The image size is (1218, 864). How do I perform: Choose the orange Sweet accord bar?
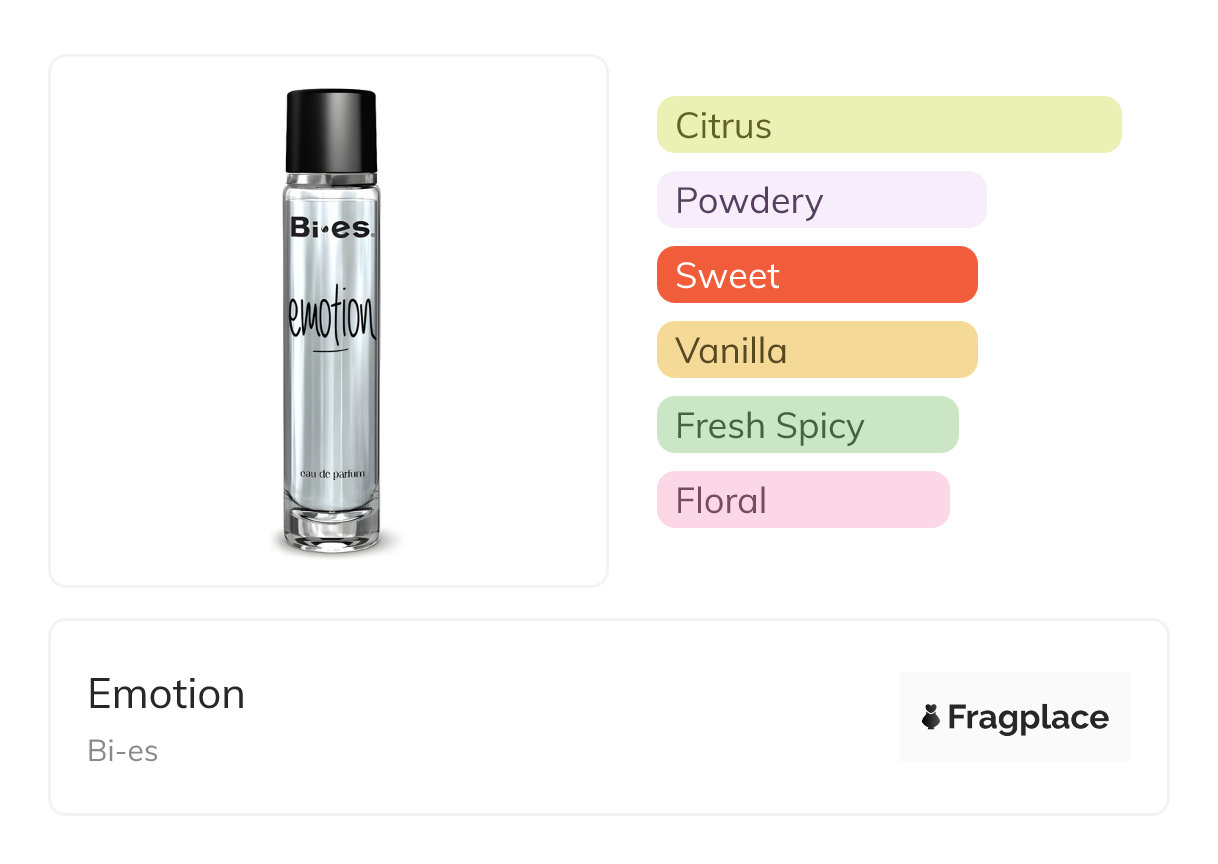click(x=816, y=275)
